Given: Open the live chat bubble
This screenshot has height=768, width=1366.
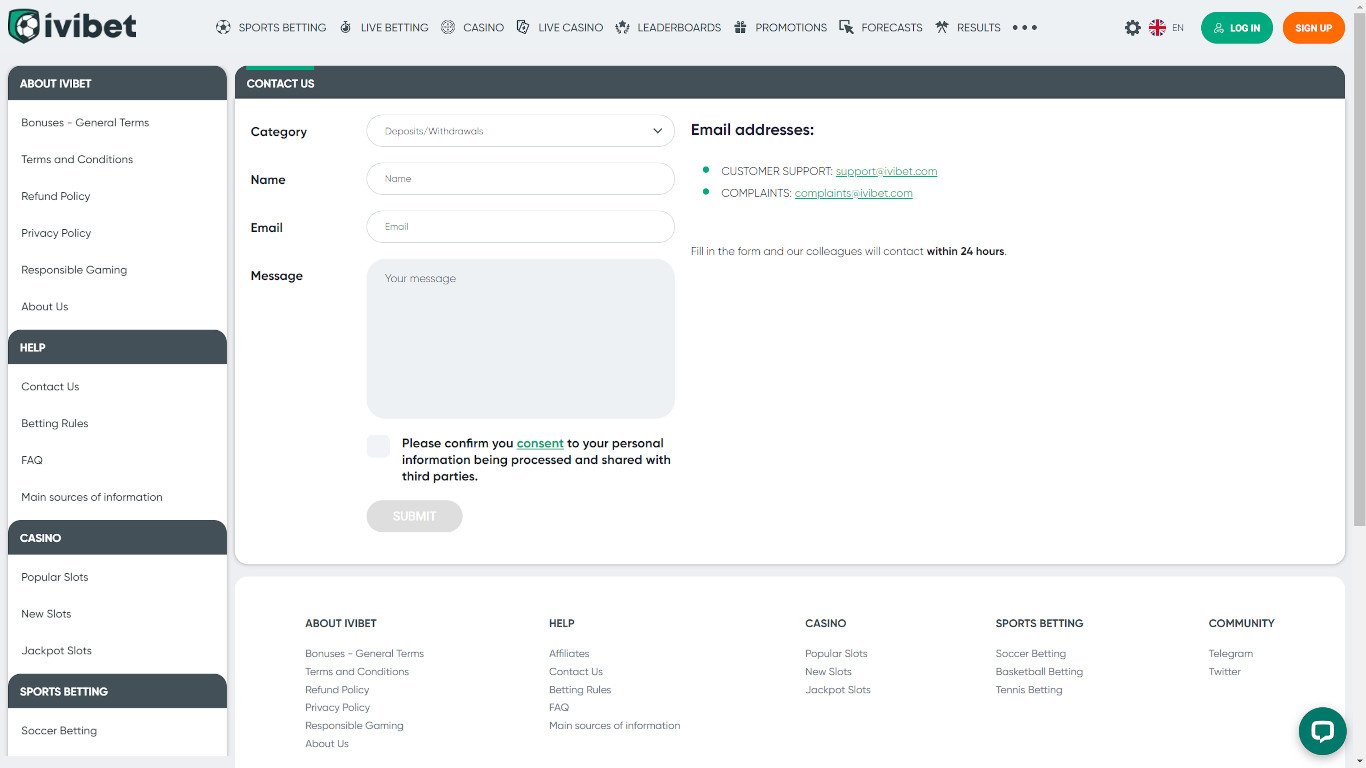Looking at the screenshot, I should click(1322, 731).
